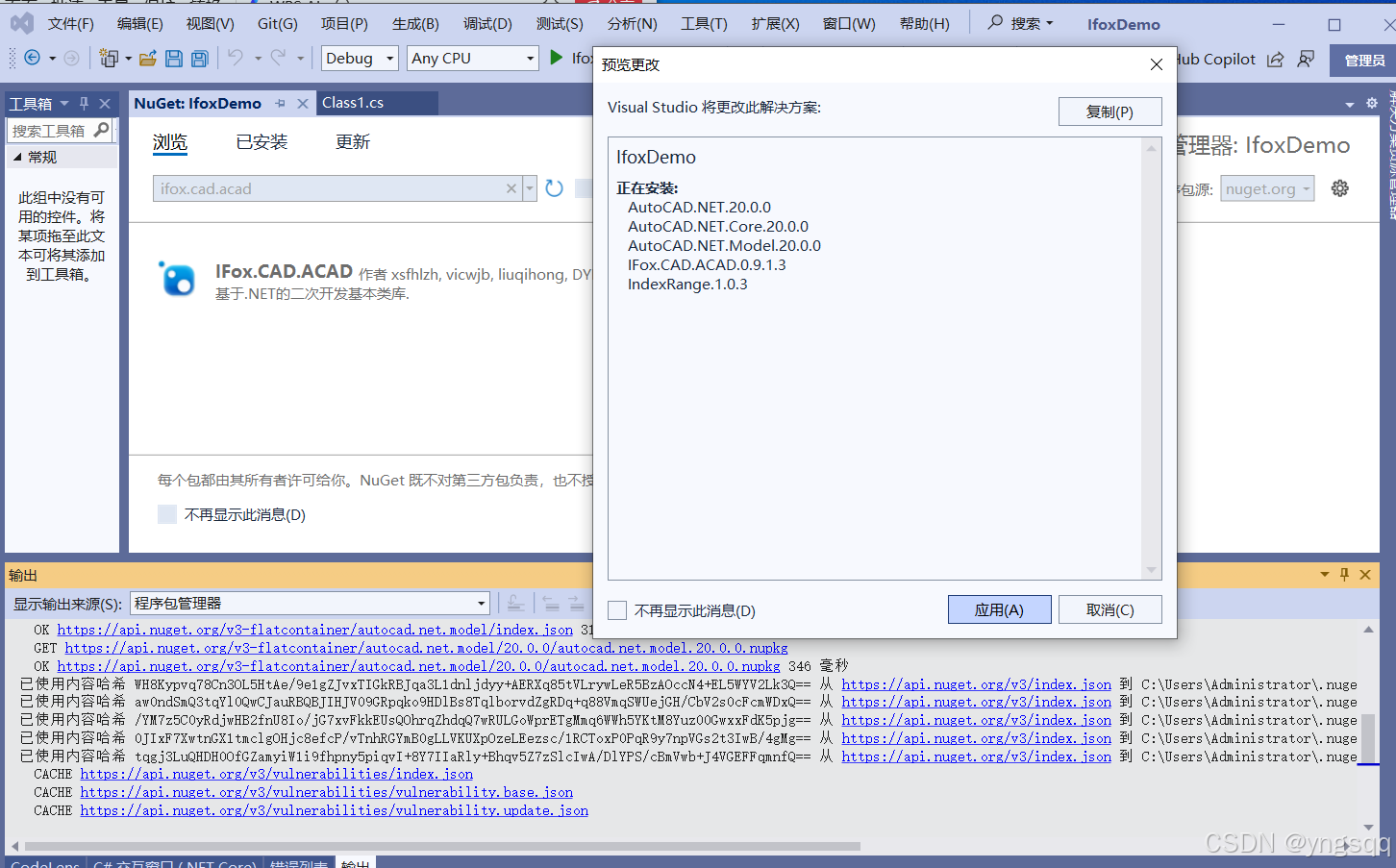This screenshot has height=868, width=1396.
Task: Open the 调试(D) menu
Action: coord(487,24)
